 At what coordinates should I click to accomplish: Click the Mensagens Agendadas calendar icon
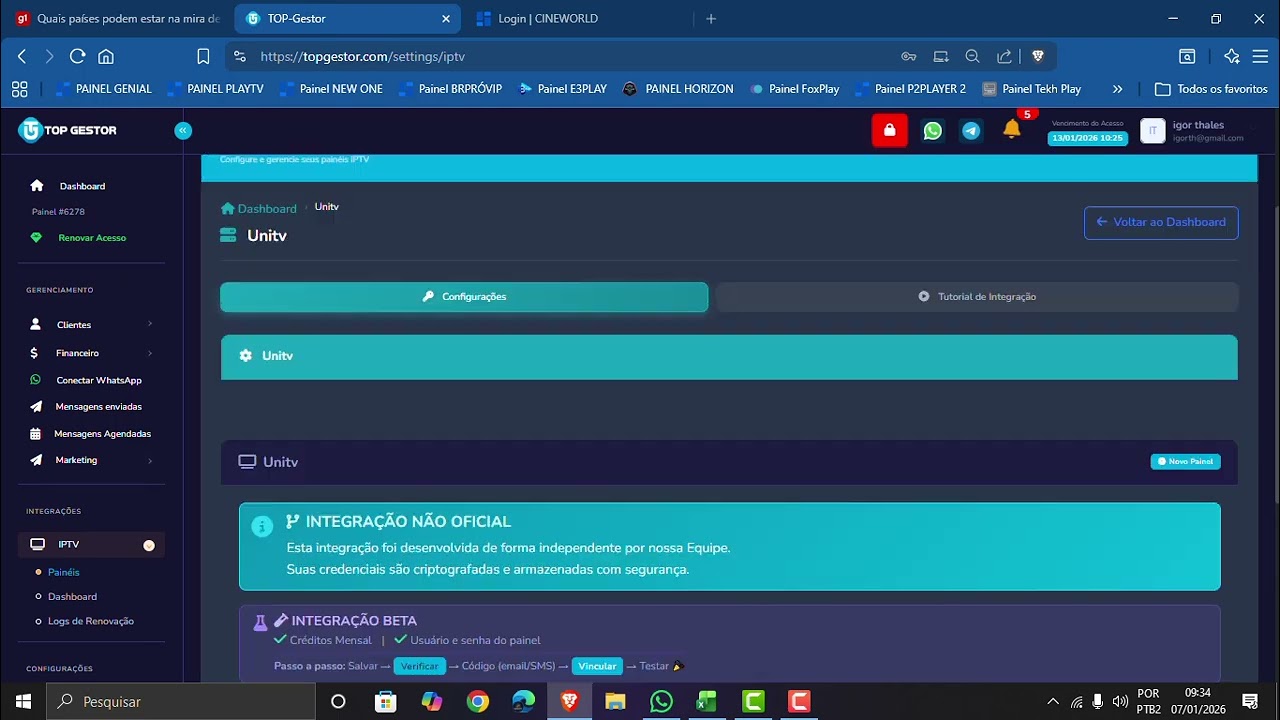coord(36,434)
